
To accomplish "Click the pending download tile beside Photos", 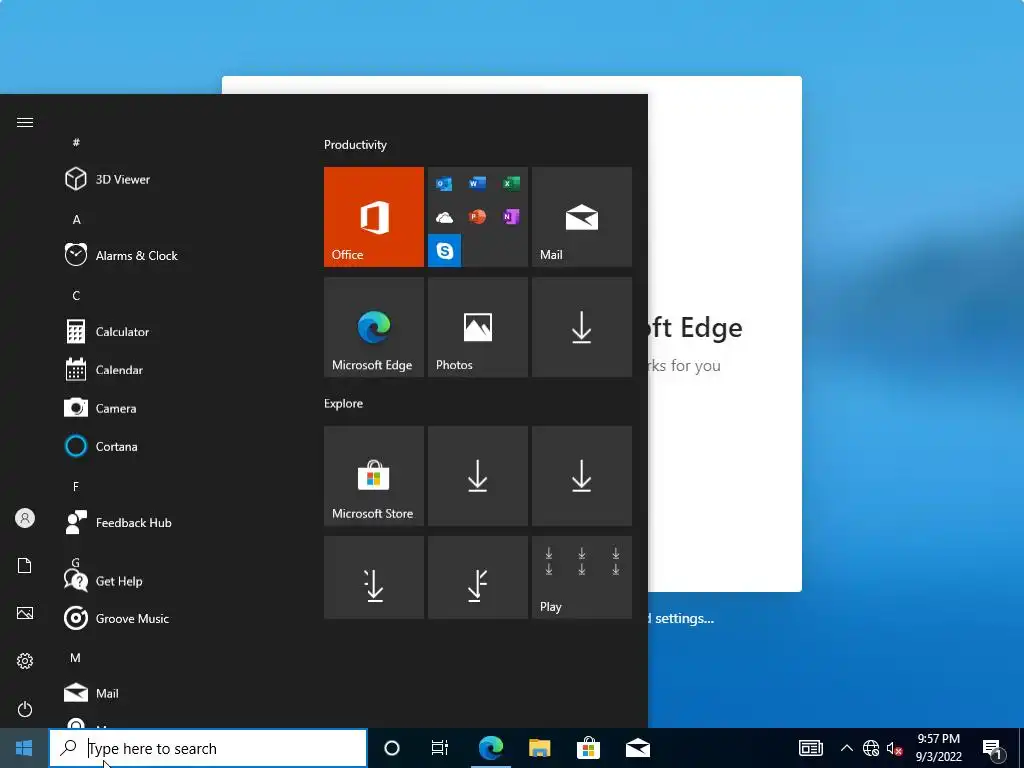I will (582, 327).
